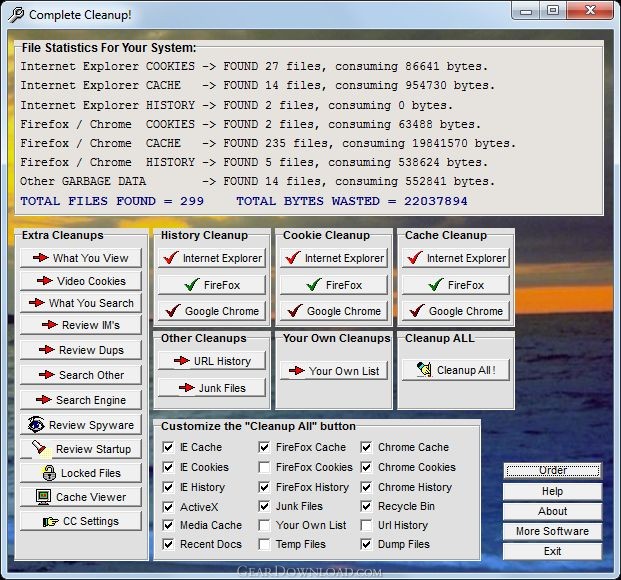Click the eye icon for Review Spyware
The width and height of the screenshot is (621, 580).
(36, 425)
